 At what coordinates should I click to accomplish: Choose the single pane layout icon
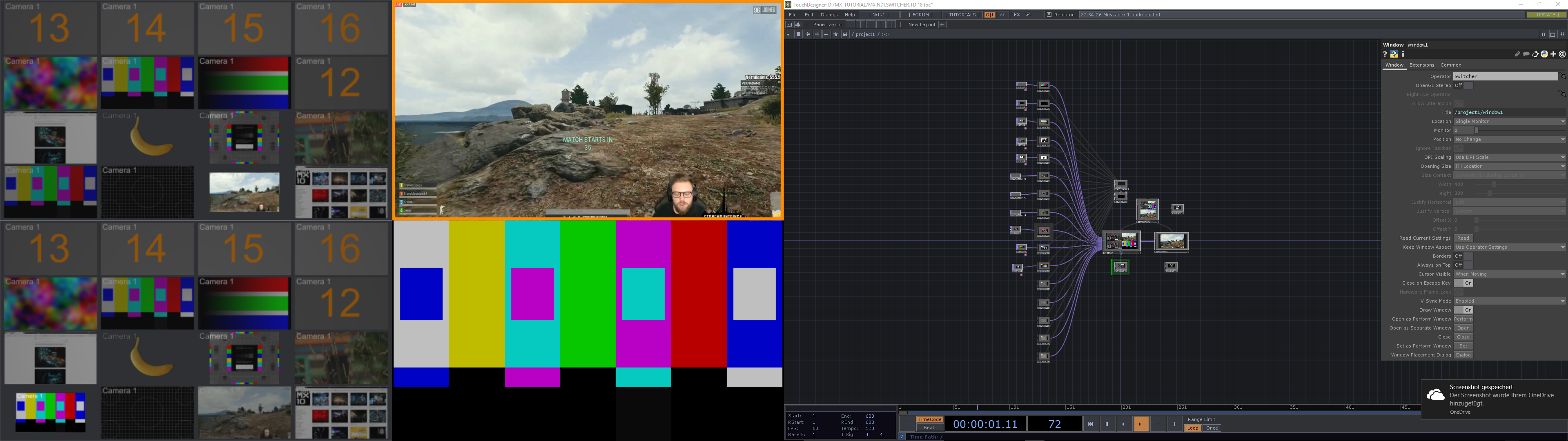click(x=850, y=25)
